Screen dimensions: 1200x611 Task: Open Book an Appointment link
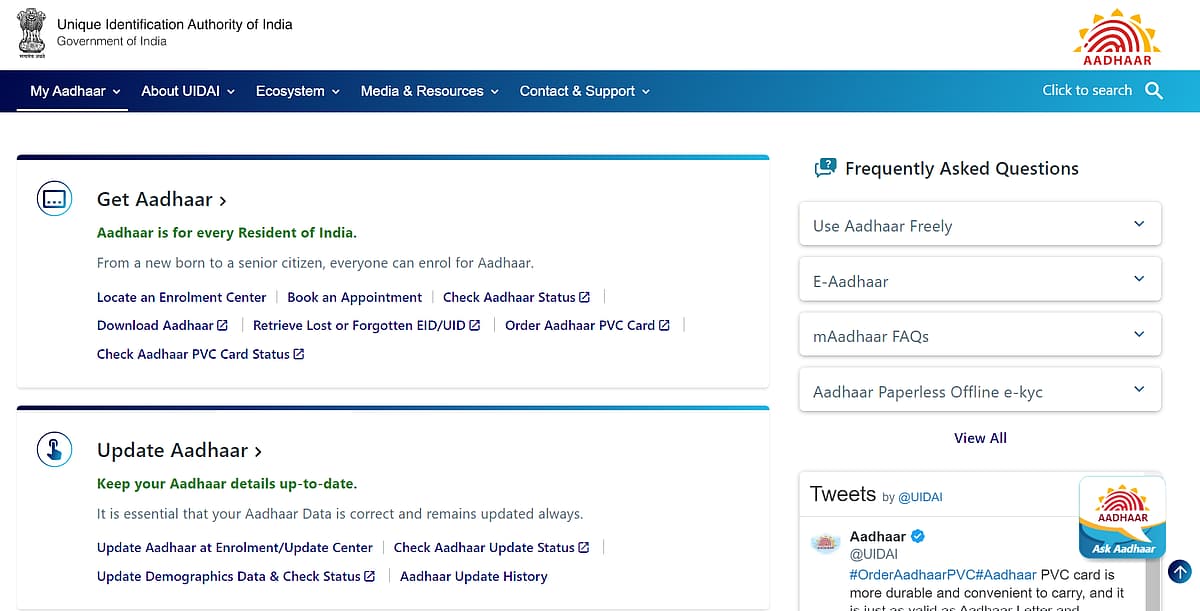click(354, 297)
